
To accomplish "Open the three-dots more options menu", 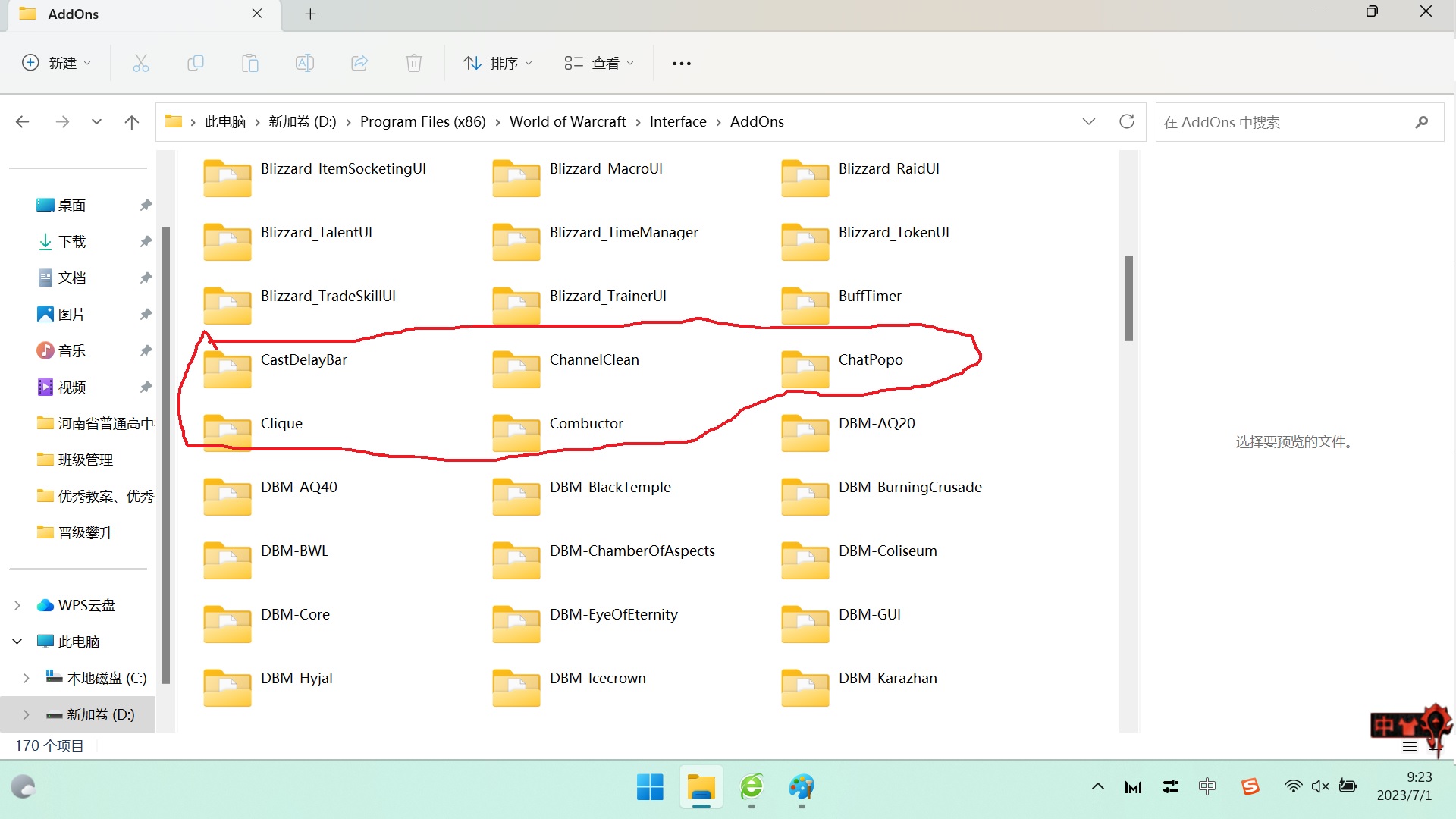I will [x=682, y=63].
